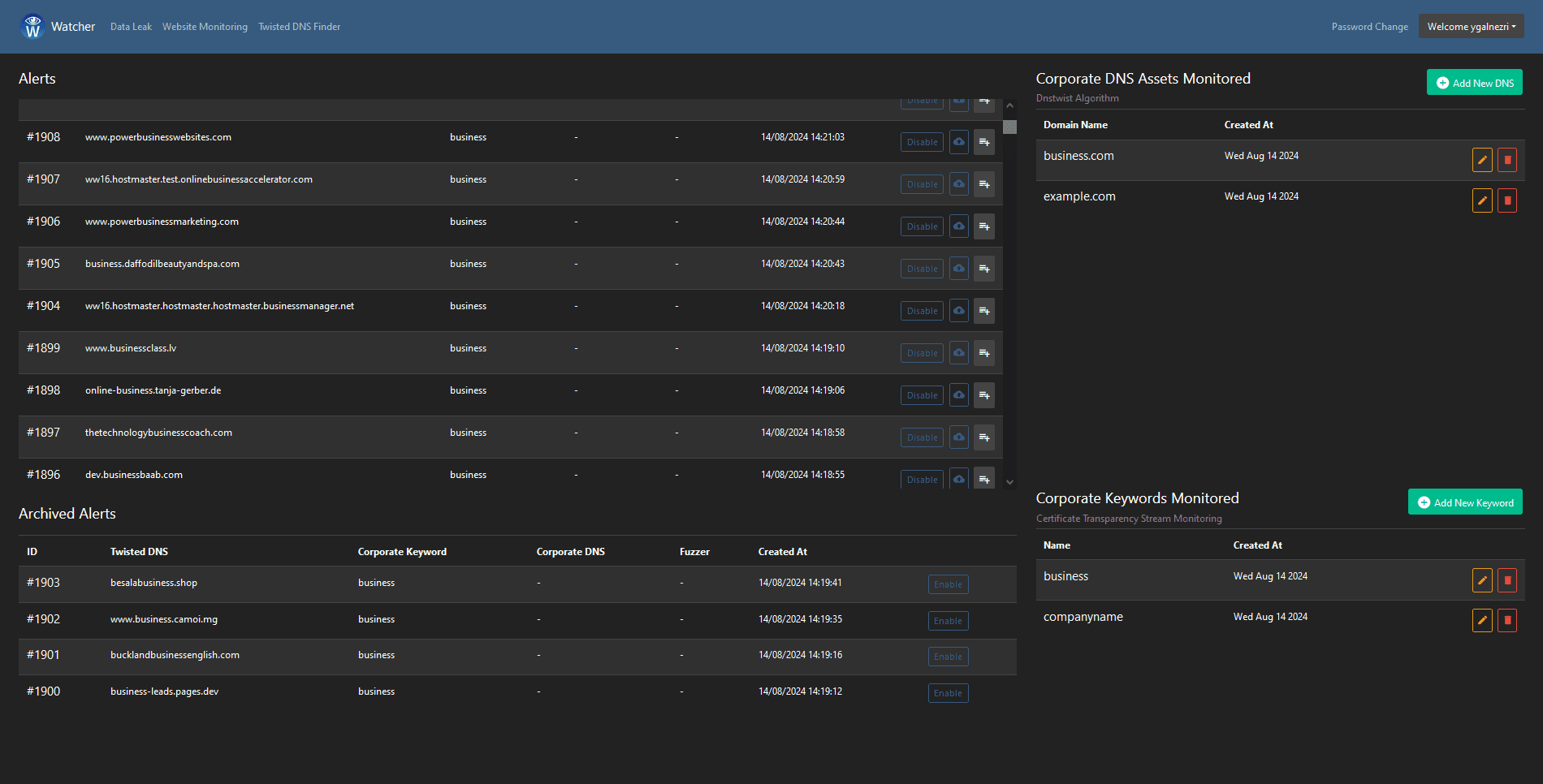Enable archived alert #1900

pyautogui.click(x=948, y=693)
